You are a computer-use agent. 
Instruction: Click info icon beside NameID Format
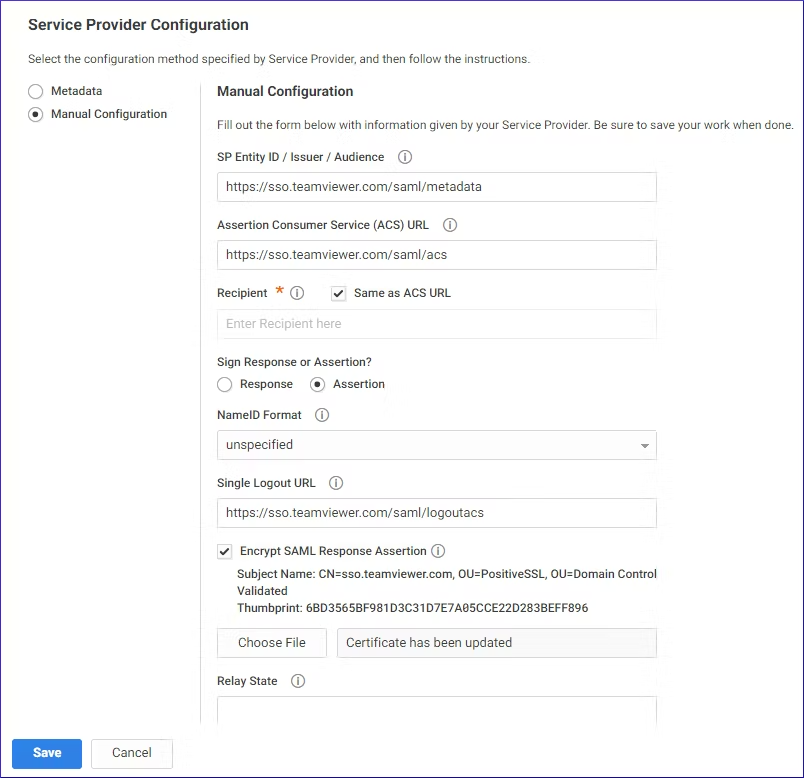pyautogui.click(x=321, y=415)
